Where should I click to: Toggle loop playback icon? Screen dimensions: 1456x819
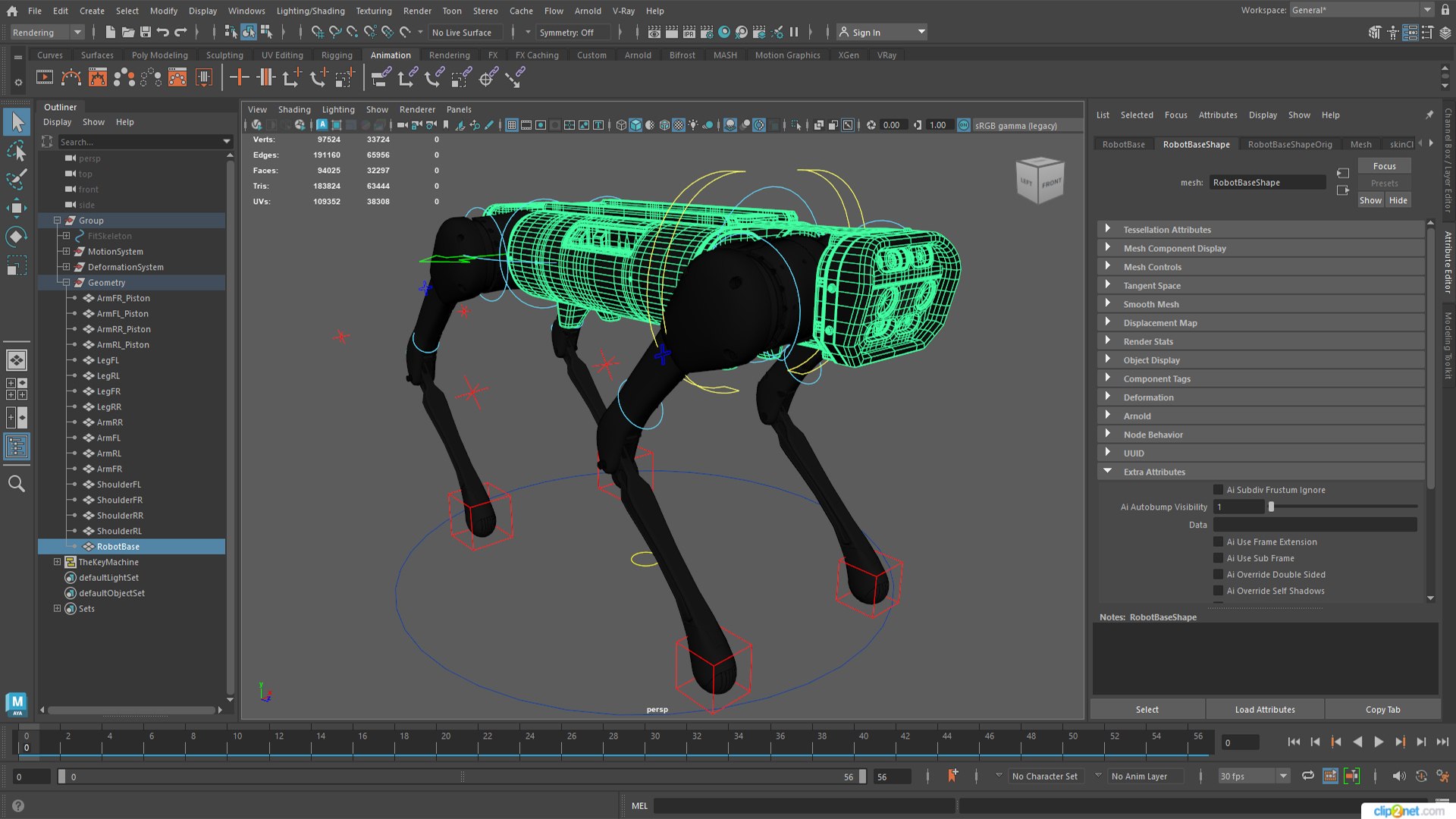(1308, 775)
